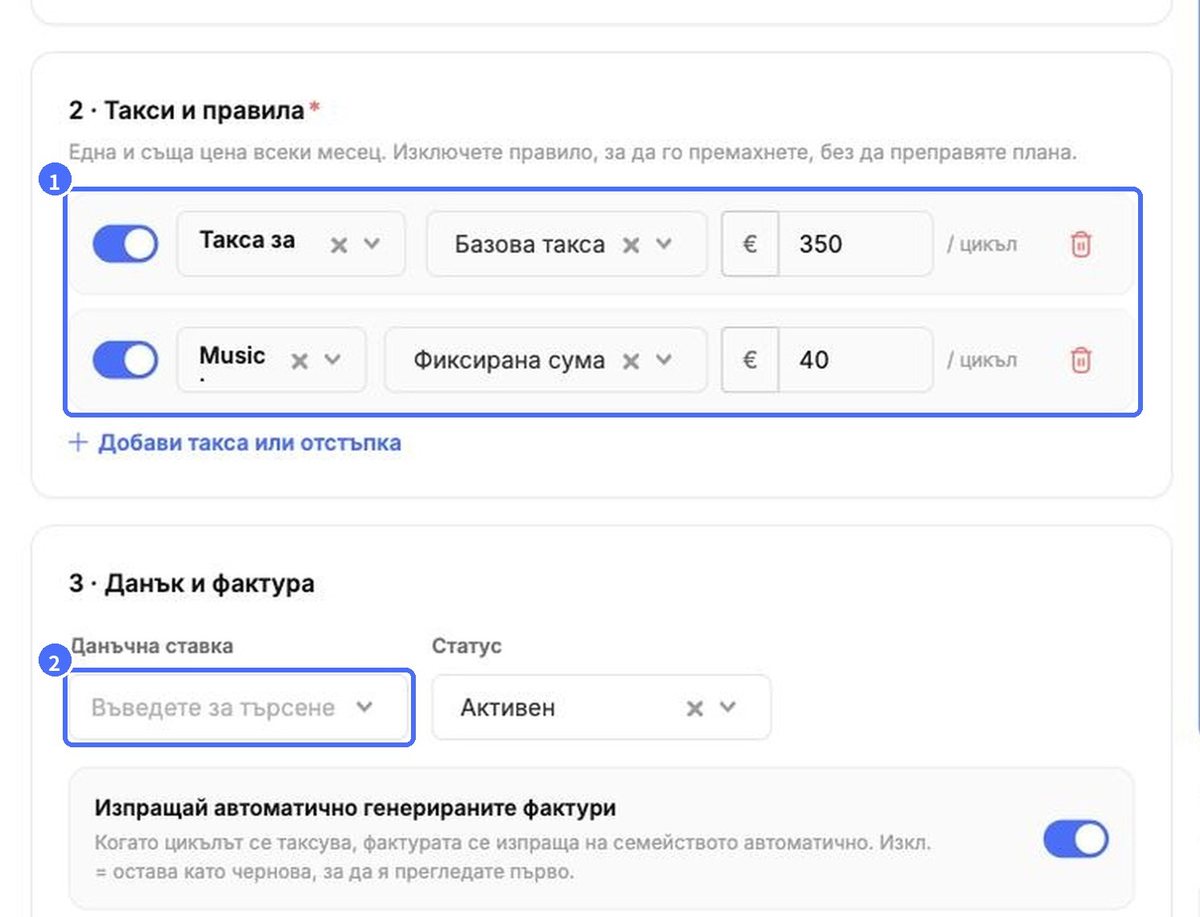The image size is (1200, 917).
Task: Clear the 'Активен' status selection
Action: pos(695,708)
